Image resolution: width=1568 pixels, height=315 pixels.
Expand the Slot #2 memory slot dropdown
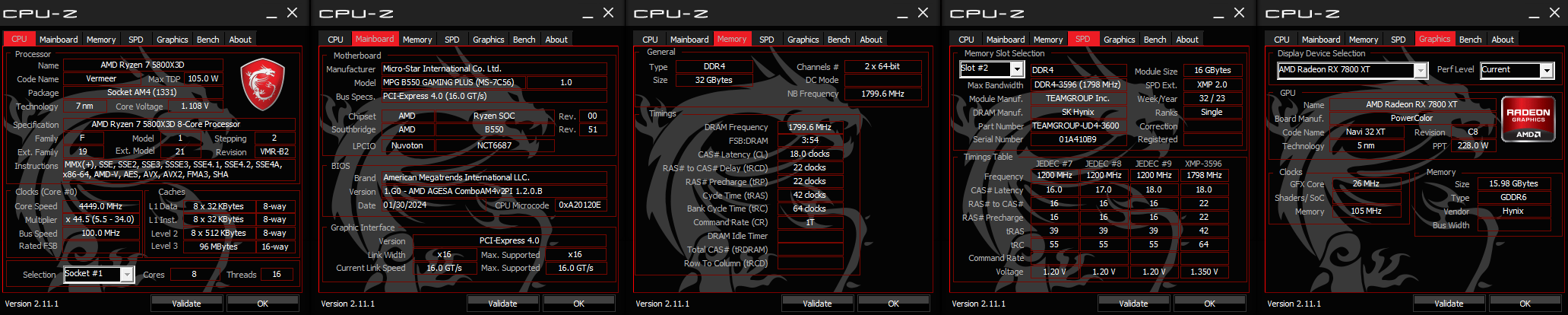pos(1017,68)
